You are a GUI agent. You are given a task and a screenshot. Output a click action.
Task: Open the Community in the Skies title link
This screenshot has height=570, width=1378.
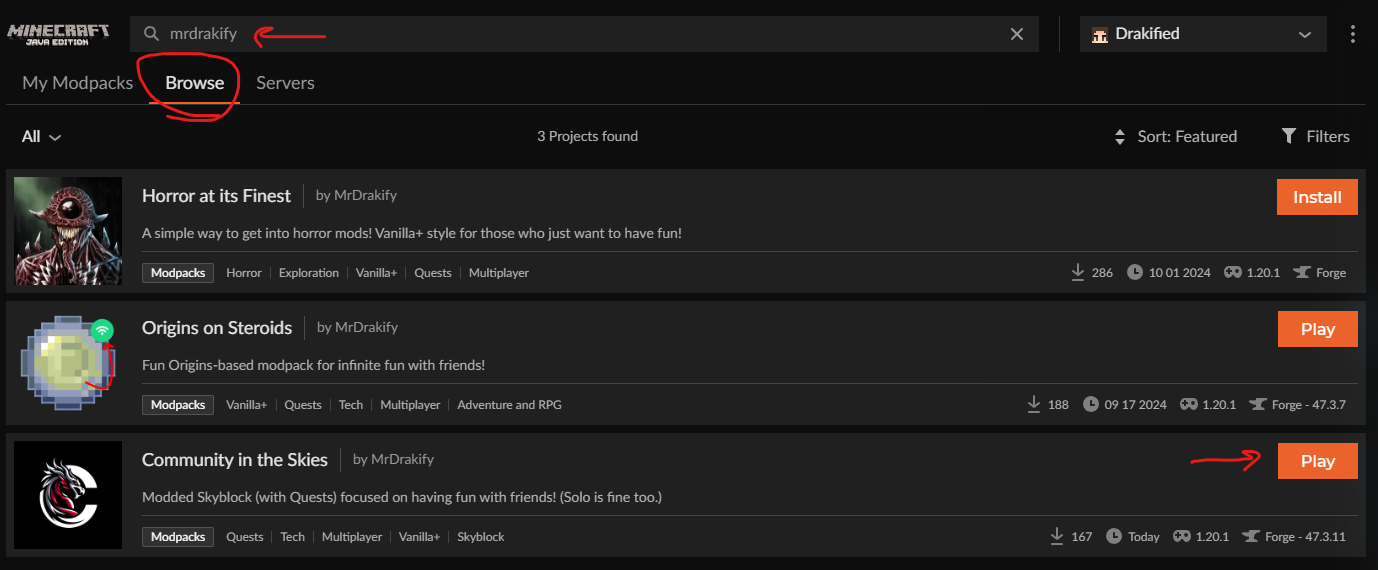tap(235, 460)
